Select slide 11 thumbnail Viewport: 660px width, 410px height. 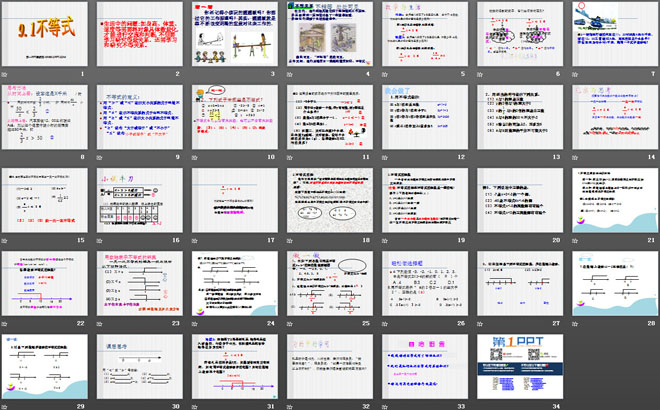pyautogui.click(x=330, y=117)
